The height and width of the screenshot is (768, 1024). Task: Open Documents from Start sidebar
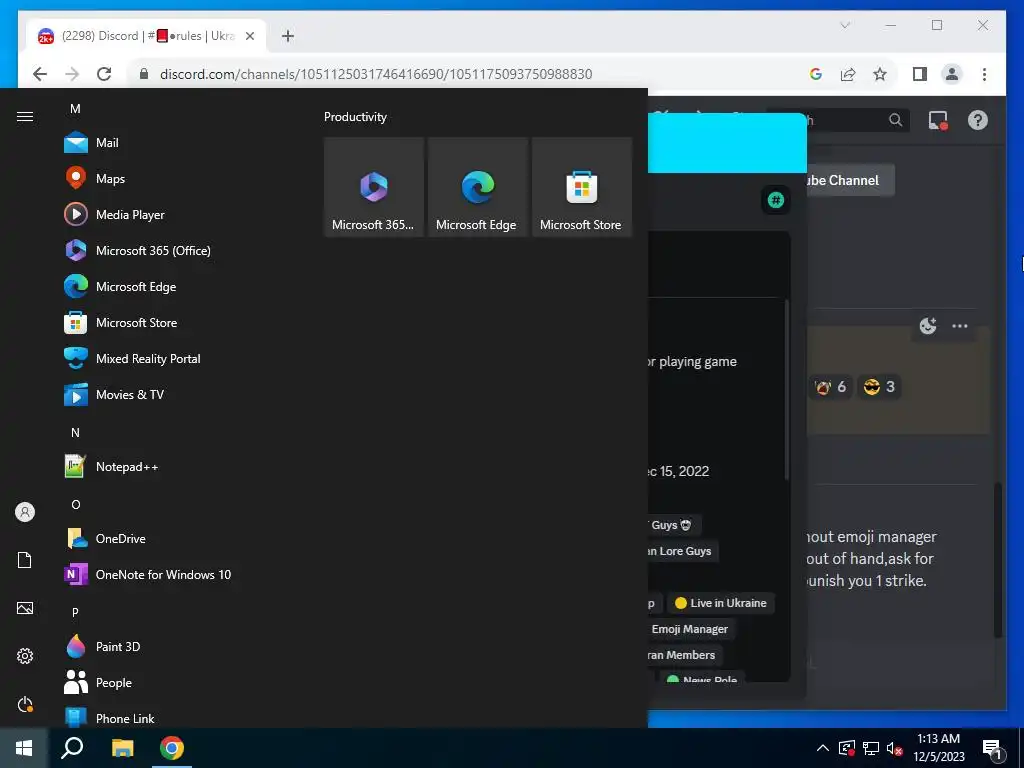pyautogui.click(x=25, y=560)
